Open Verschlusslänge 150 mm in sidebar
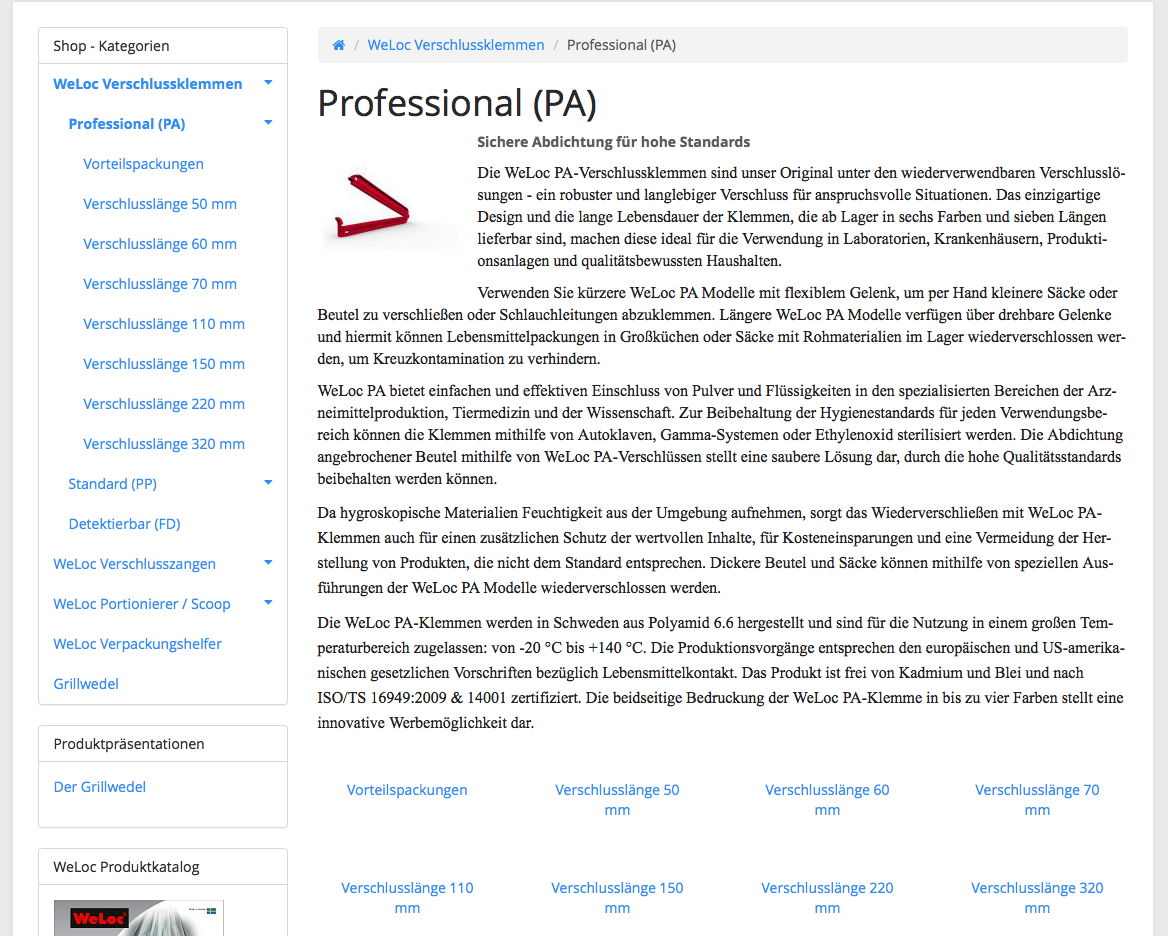Image resolution: width=1168 pixels, height=936 pixels. [x=164, y=364]
